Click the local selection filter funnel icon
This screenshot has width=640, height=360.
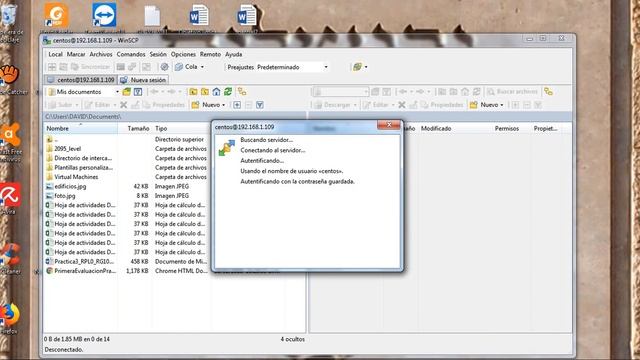(260, 105)
